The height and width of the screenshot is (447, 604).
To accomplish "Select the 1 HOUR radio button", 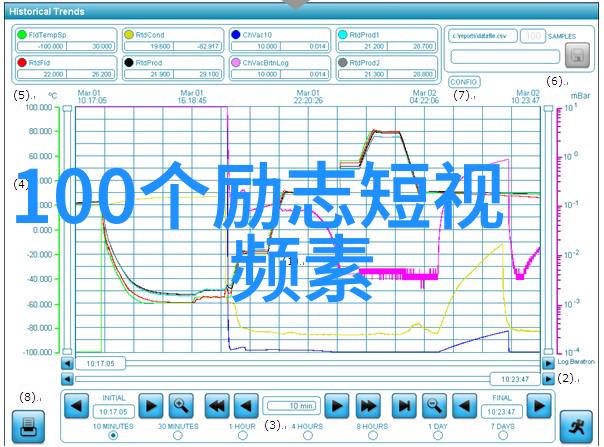I will 243,435.
